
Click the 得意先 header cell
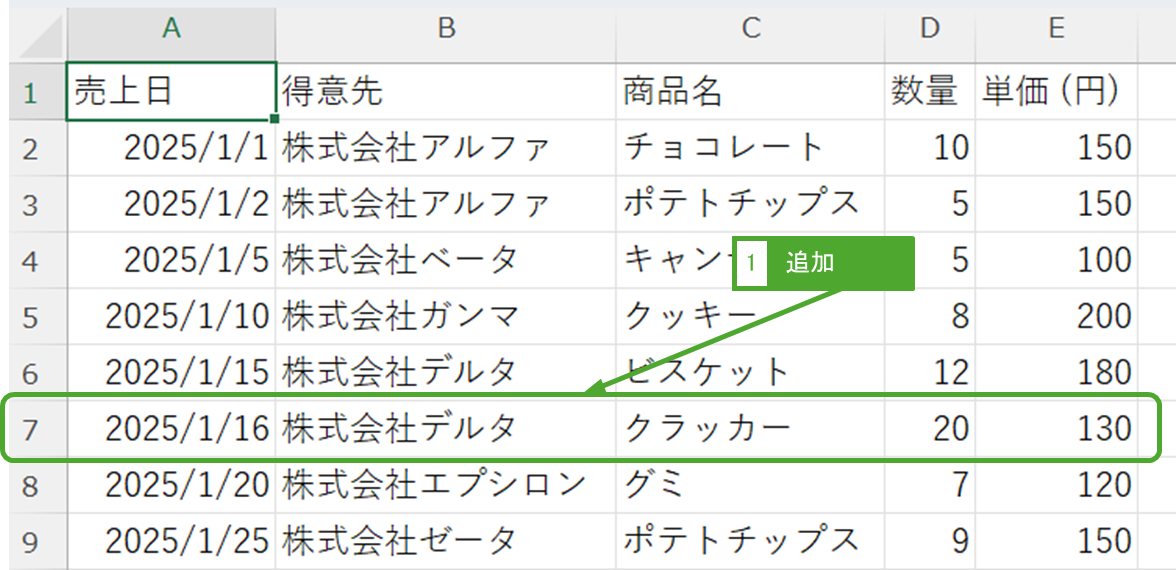[x=446, y=92]
